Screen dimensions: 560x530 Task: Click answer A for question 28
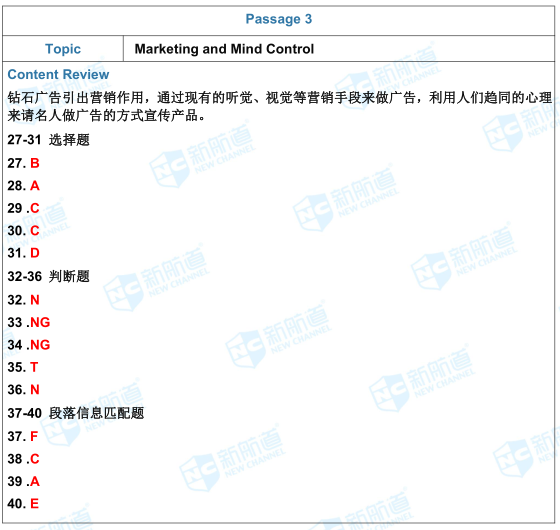35,186
